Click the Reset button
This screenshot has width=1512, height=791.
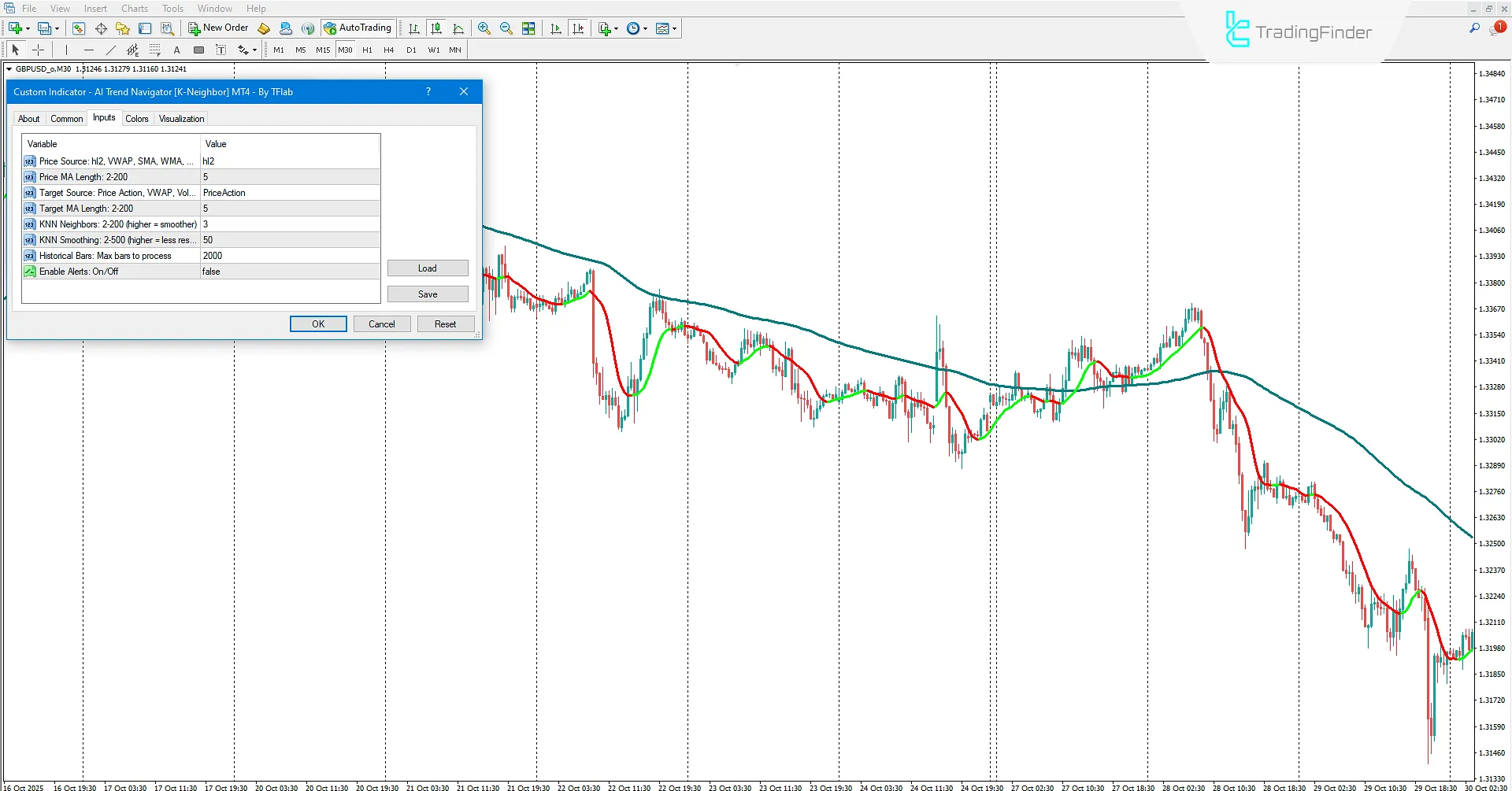click(446, 323)
